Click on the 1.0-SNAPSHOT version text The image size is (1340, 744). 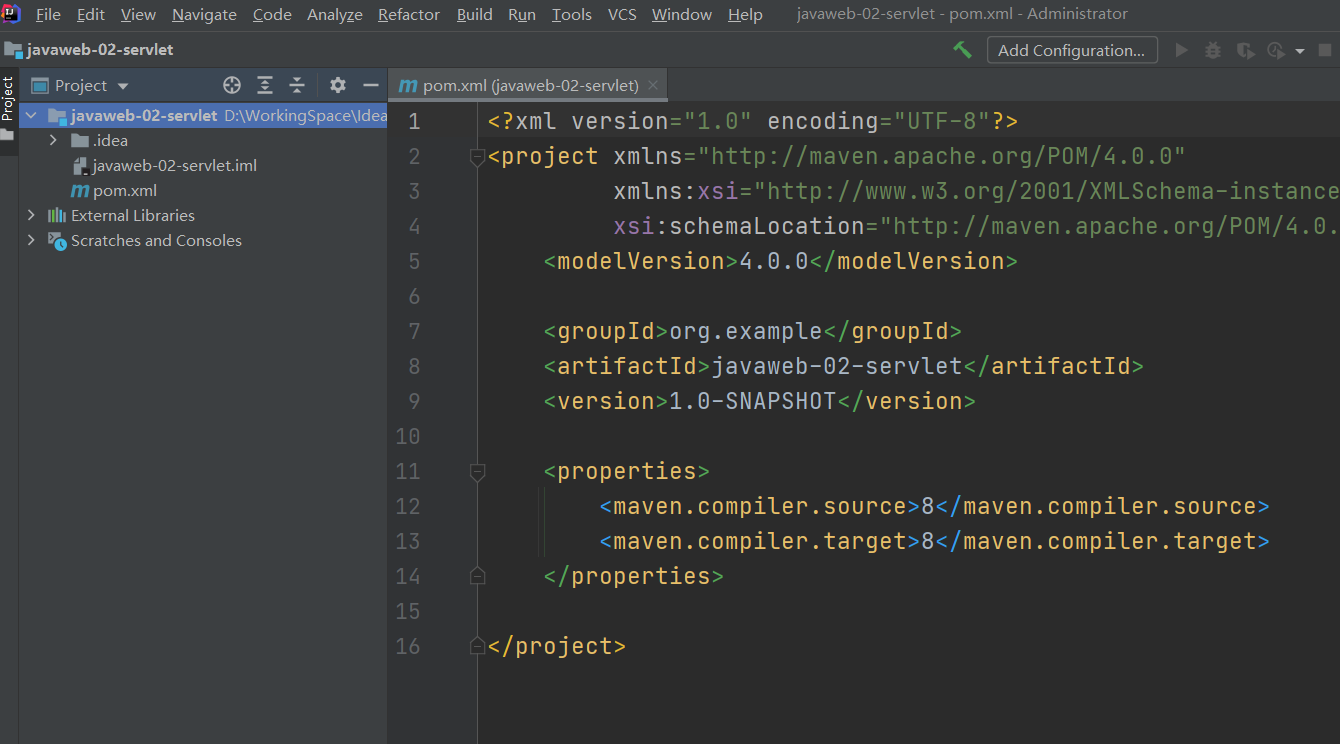pos(752,401)
